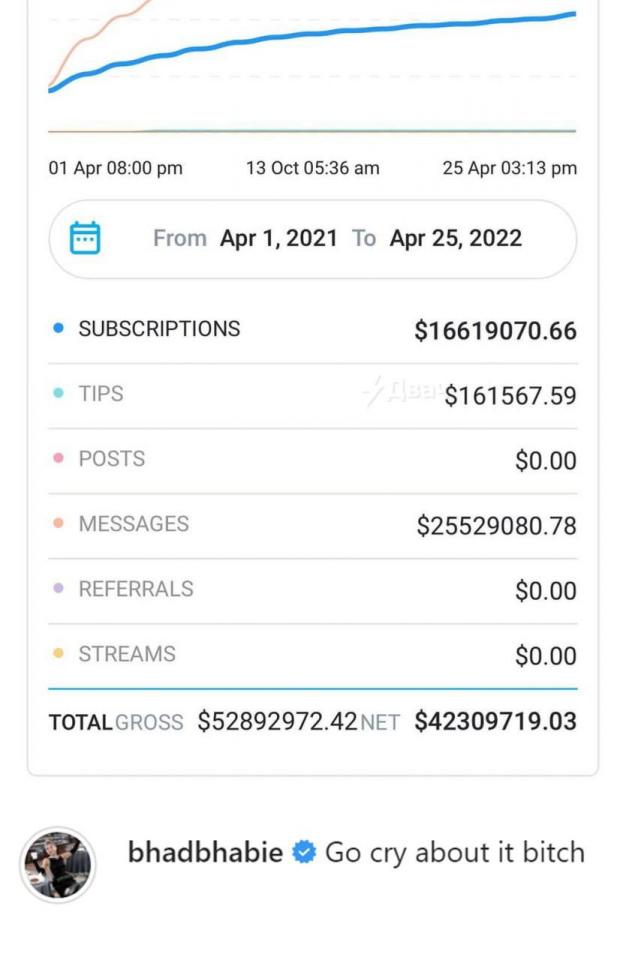Click the net total $42309719.03

click(x=495, y=722)
